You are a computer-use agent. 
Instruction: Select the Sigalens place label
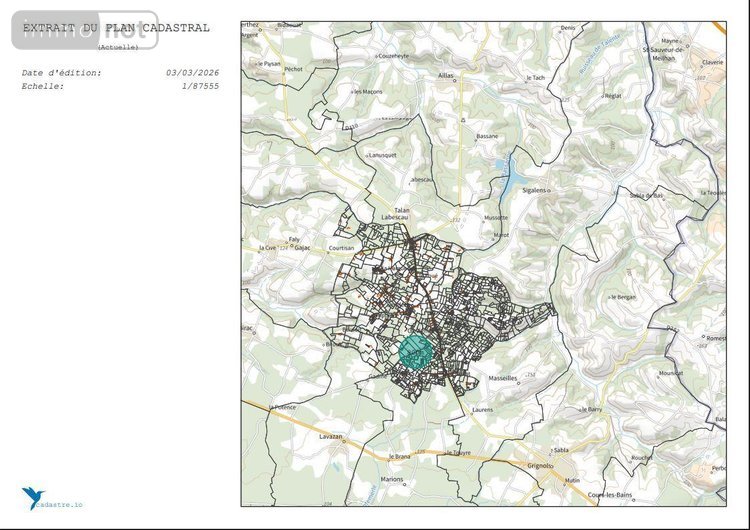(535, 189)
